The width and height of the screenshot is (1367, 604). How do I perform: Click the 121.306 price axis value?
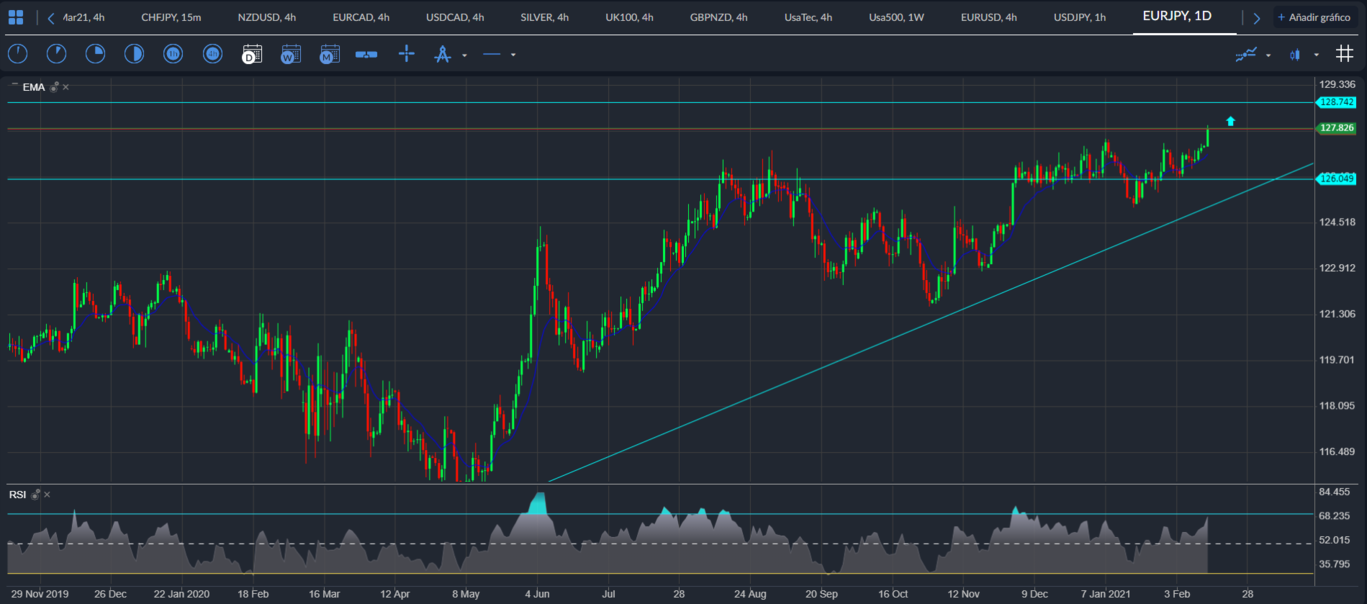coord(1337,314)
